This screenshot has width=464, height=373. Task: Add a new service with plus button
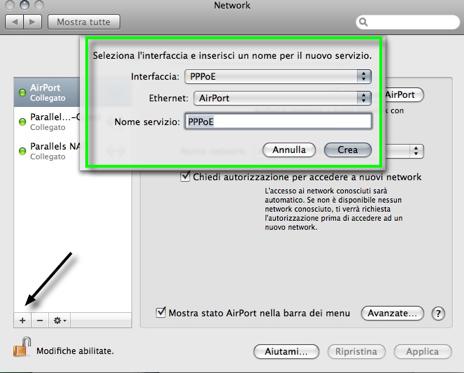[22, 320]
